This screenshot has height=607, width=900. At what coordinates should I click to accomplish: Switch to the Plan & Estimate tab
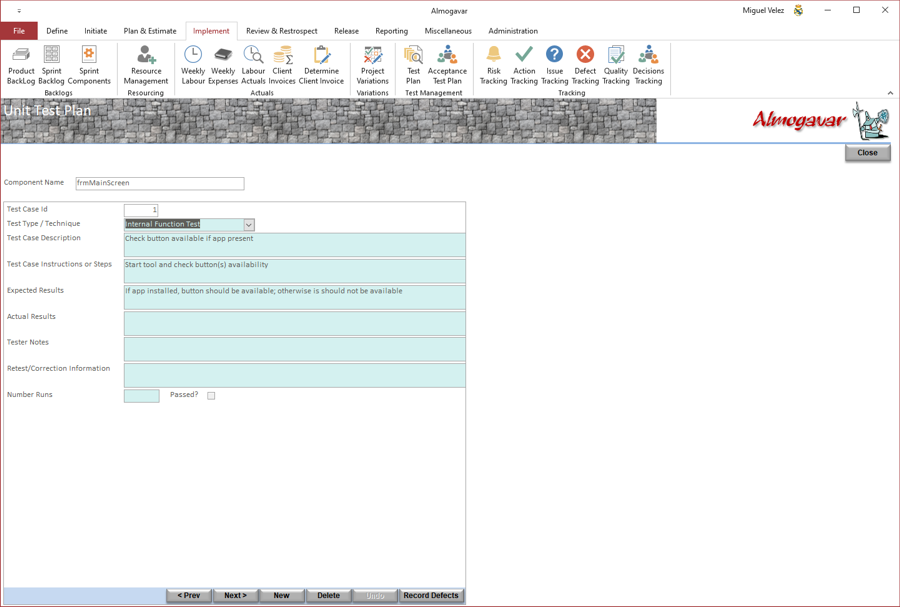pyautogui.click(x=150, y=31)
